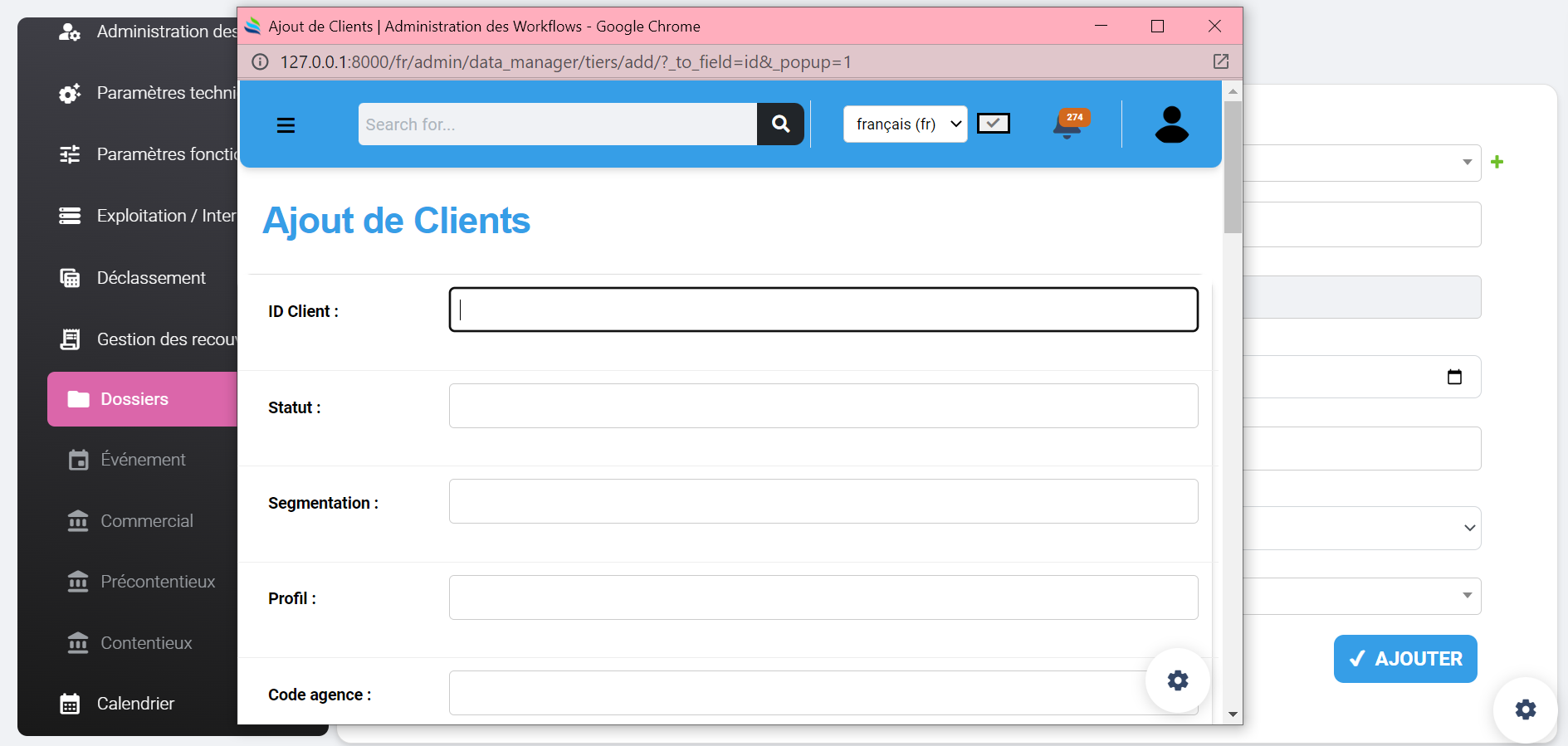Viewport: 1568px width, 746px height.
Task: Open the notifications bell with 274 badge
Action: point(1068,124)
